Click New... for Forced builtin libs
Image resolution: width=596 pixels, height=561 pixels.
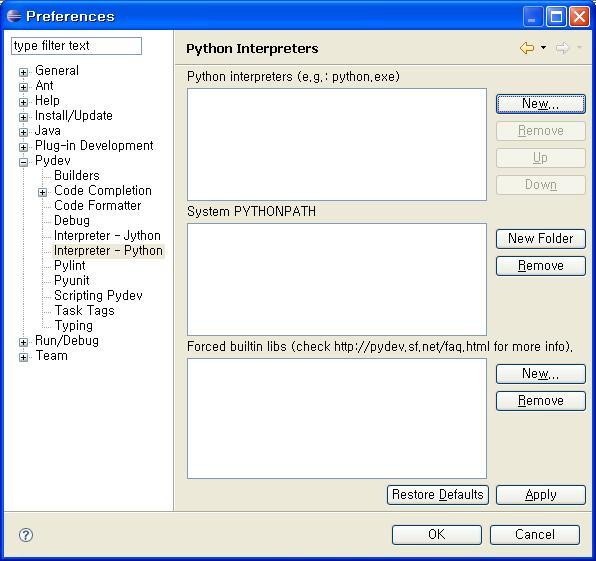coord(541,374)
